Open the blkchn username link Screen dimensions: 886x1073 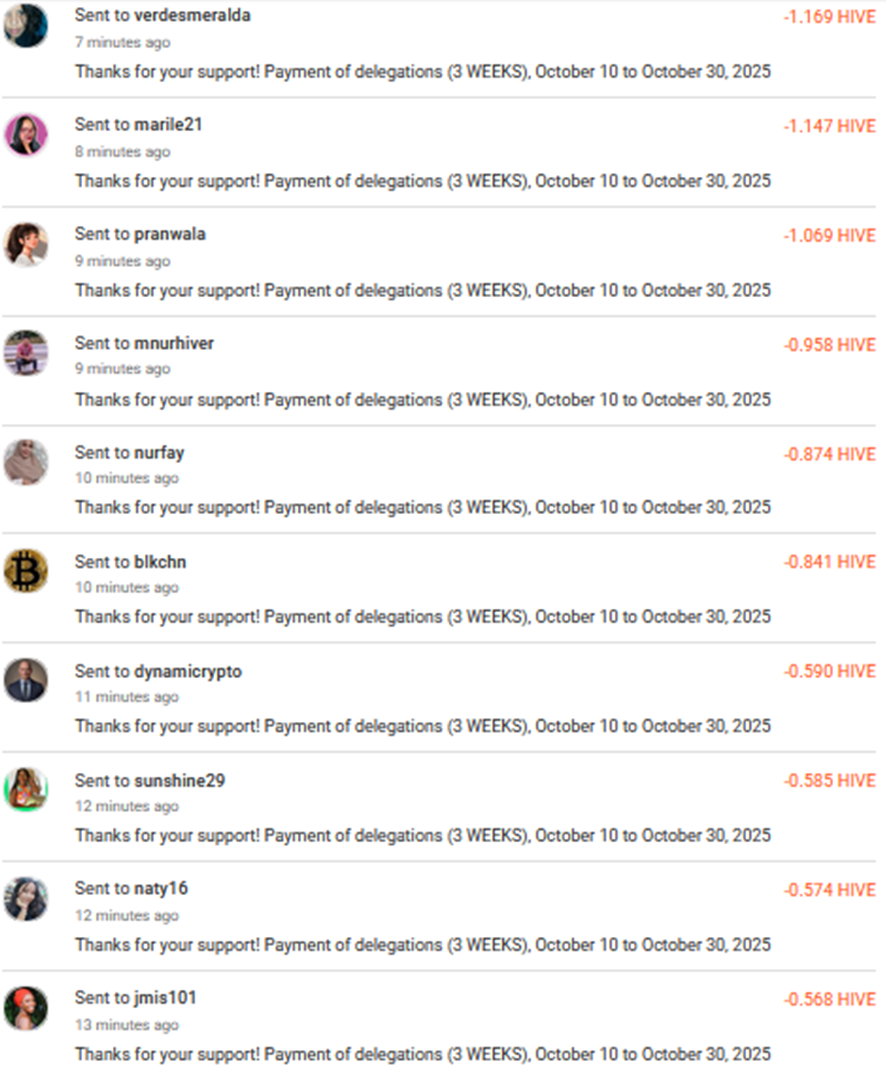160,562
